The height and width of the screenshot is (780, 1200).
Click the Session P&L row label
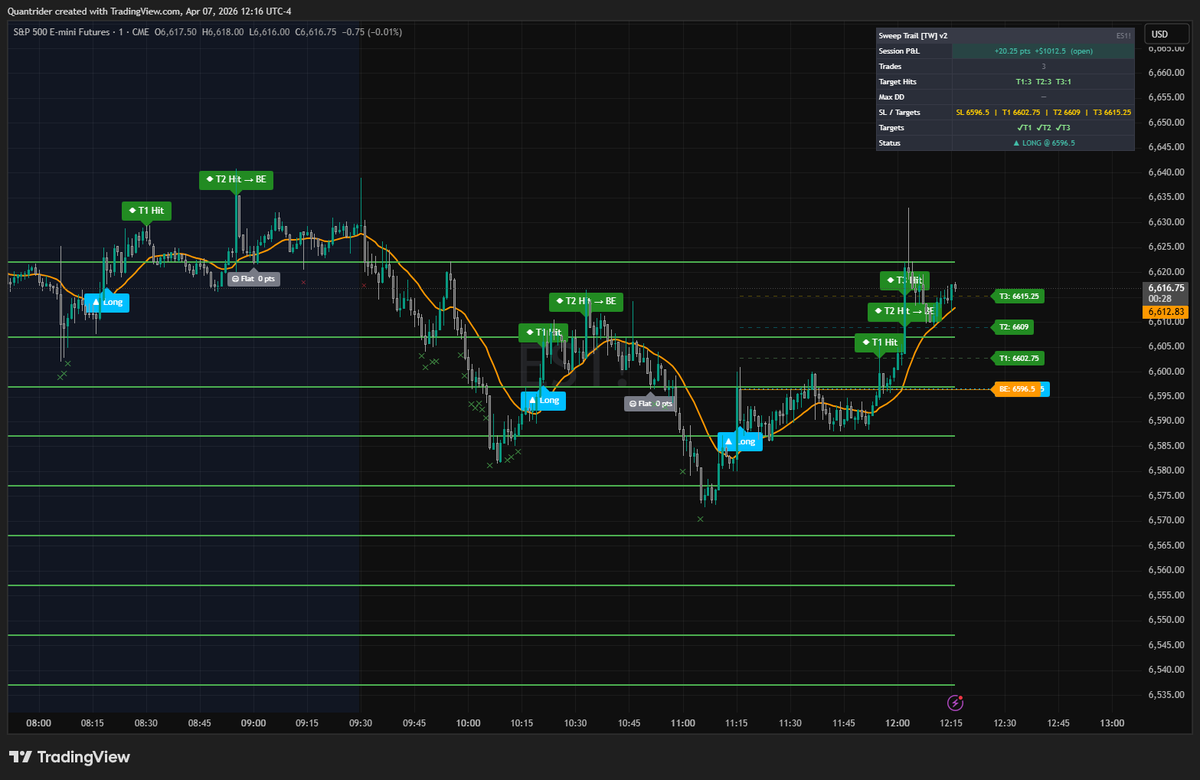point(900,50)
